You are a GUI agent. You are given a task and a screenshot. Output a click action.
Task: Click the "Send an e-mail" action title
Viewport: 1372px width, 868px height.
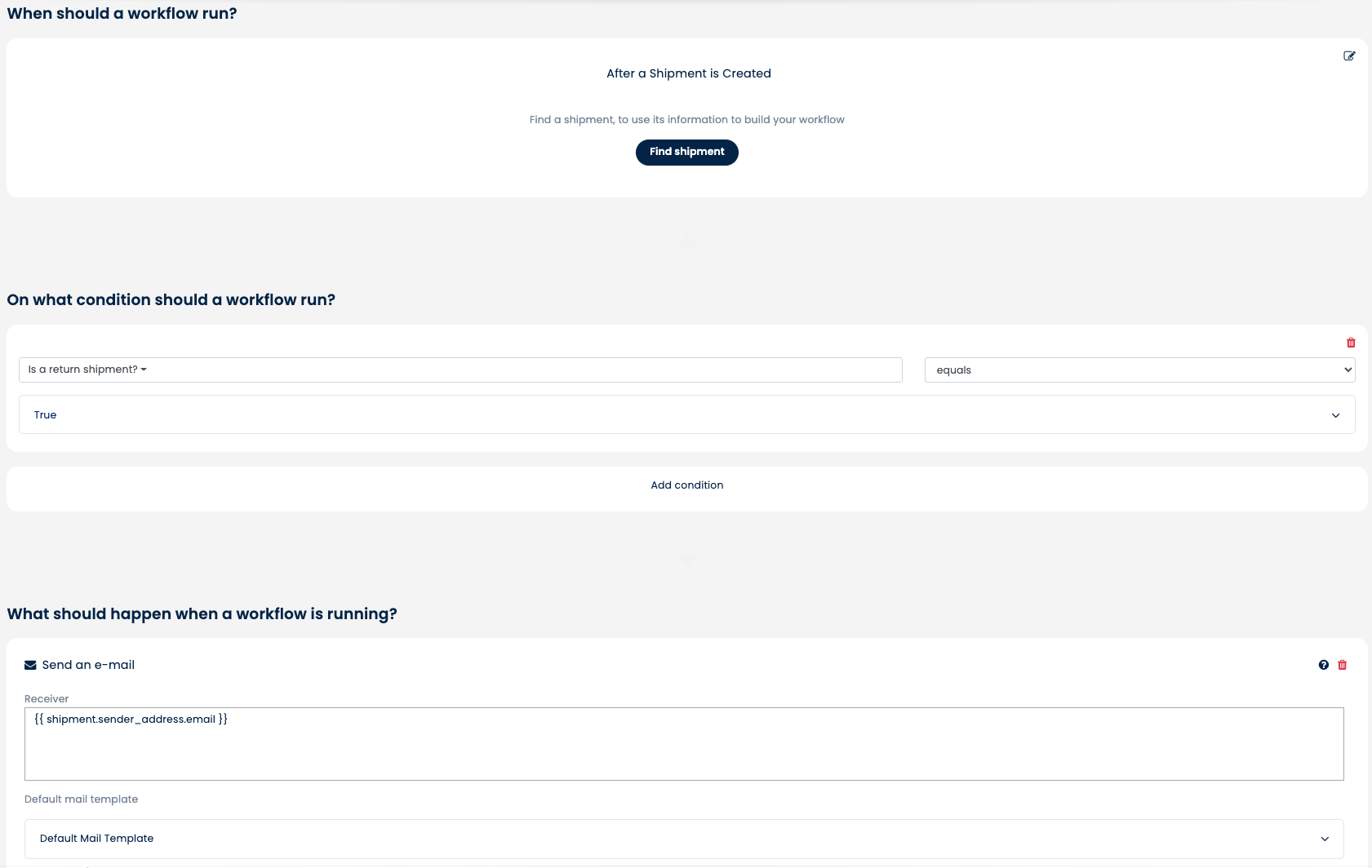click(88, 665)
